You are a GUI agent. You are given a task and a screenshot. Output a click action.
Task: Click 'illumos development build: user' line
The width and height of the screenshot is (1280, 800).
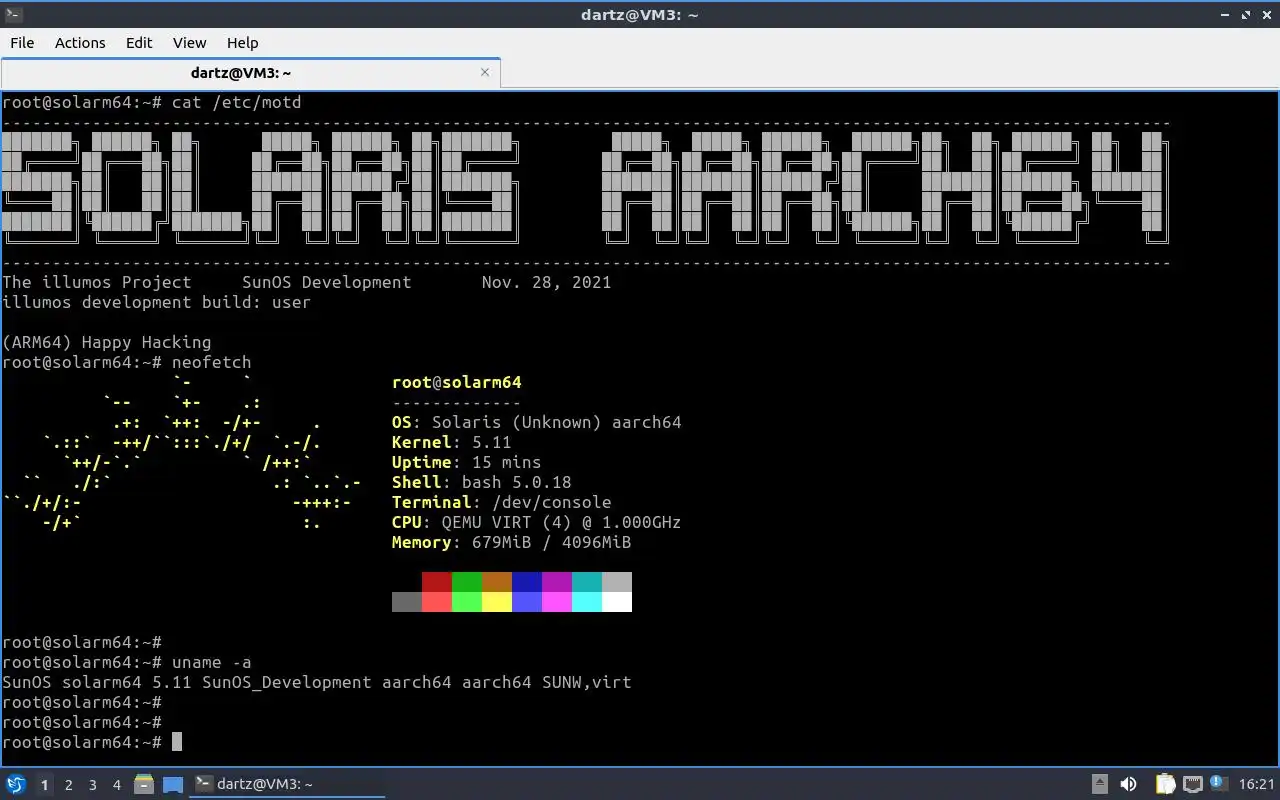click(x=156, y=302)
